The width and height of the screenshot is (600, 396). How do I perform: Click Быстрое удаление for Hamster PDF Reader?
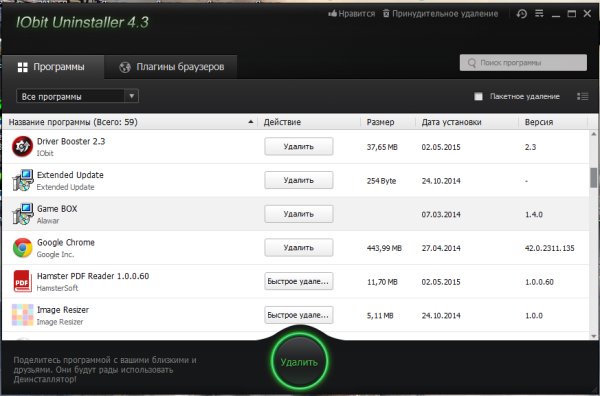pos(298,281)
